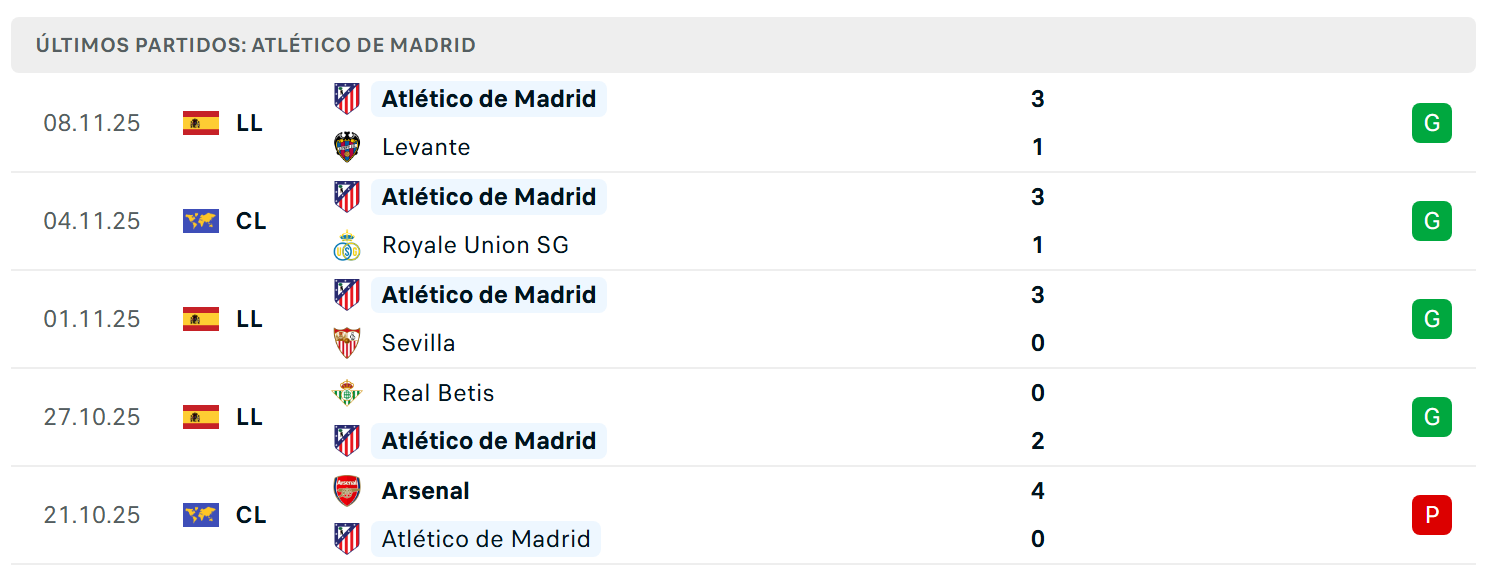This screenshot has height=579, width=1490.
Task: Click LL league label for 27.10.25 match
Action: click(x=249, y=417)
